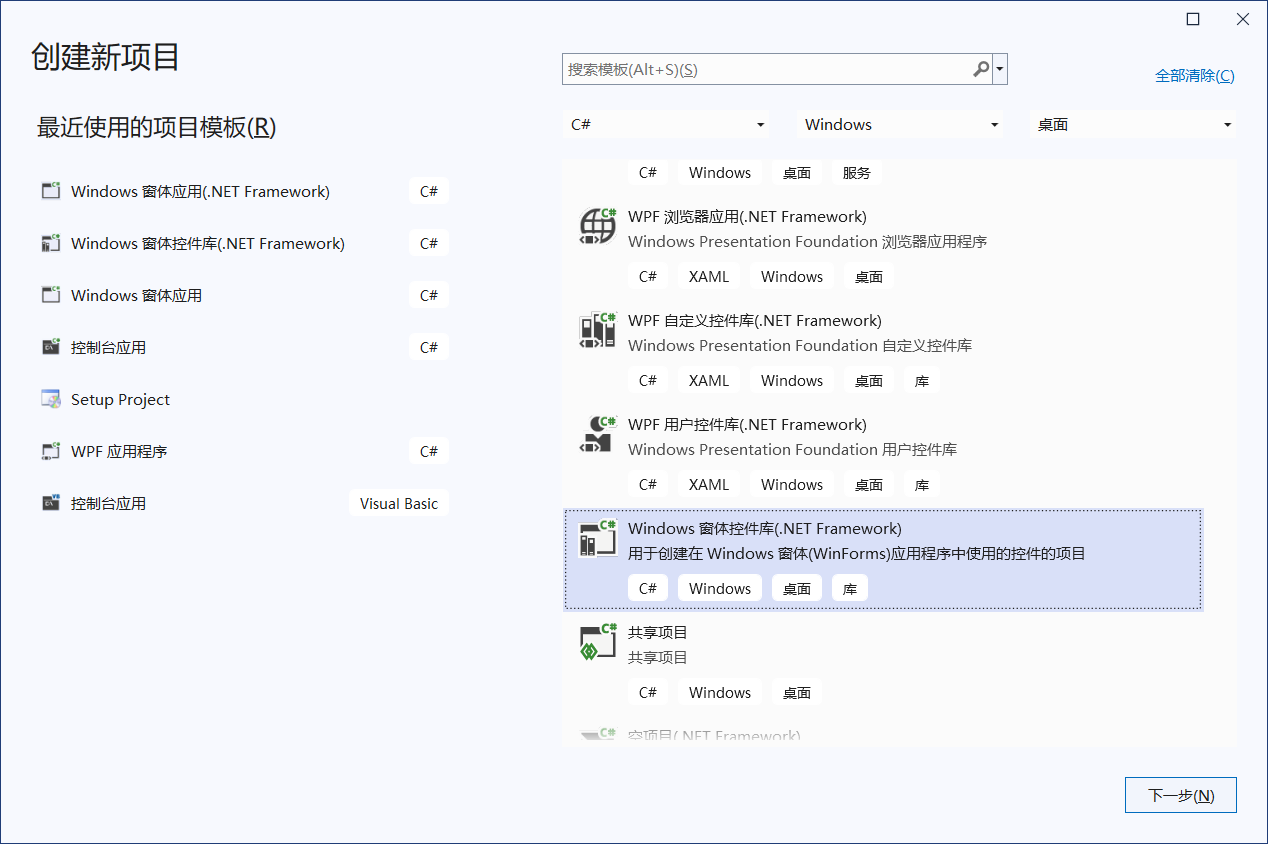This screenshot has width=1268, height=844.
Task: Click the Windows 窗体应用(.NET Framework) recent template icon
Action: pyautogui.click(x=51, y=191)
